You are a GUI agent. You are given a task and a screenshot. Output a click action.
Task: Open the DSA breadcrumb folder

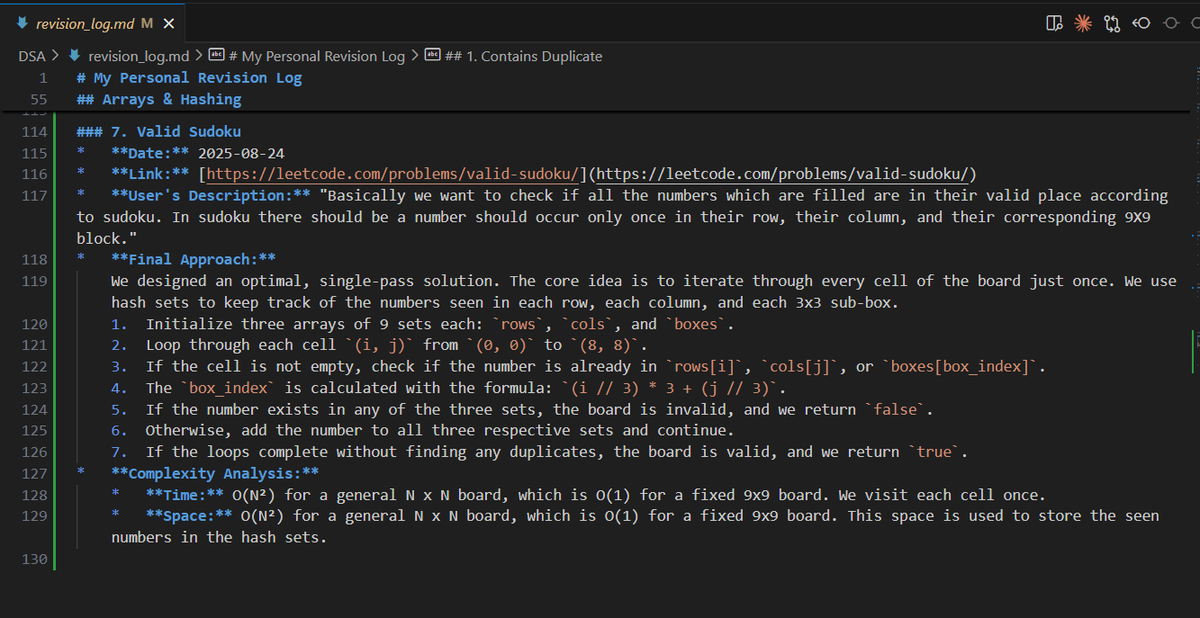(32, 56)
